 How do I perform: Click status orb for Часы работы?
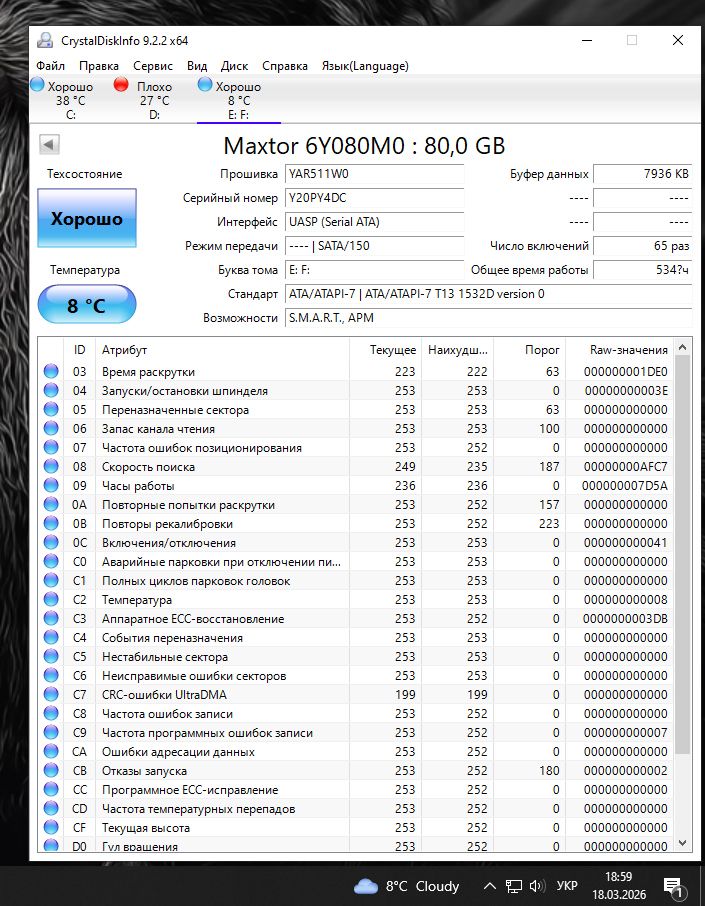tap(51, 485)
